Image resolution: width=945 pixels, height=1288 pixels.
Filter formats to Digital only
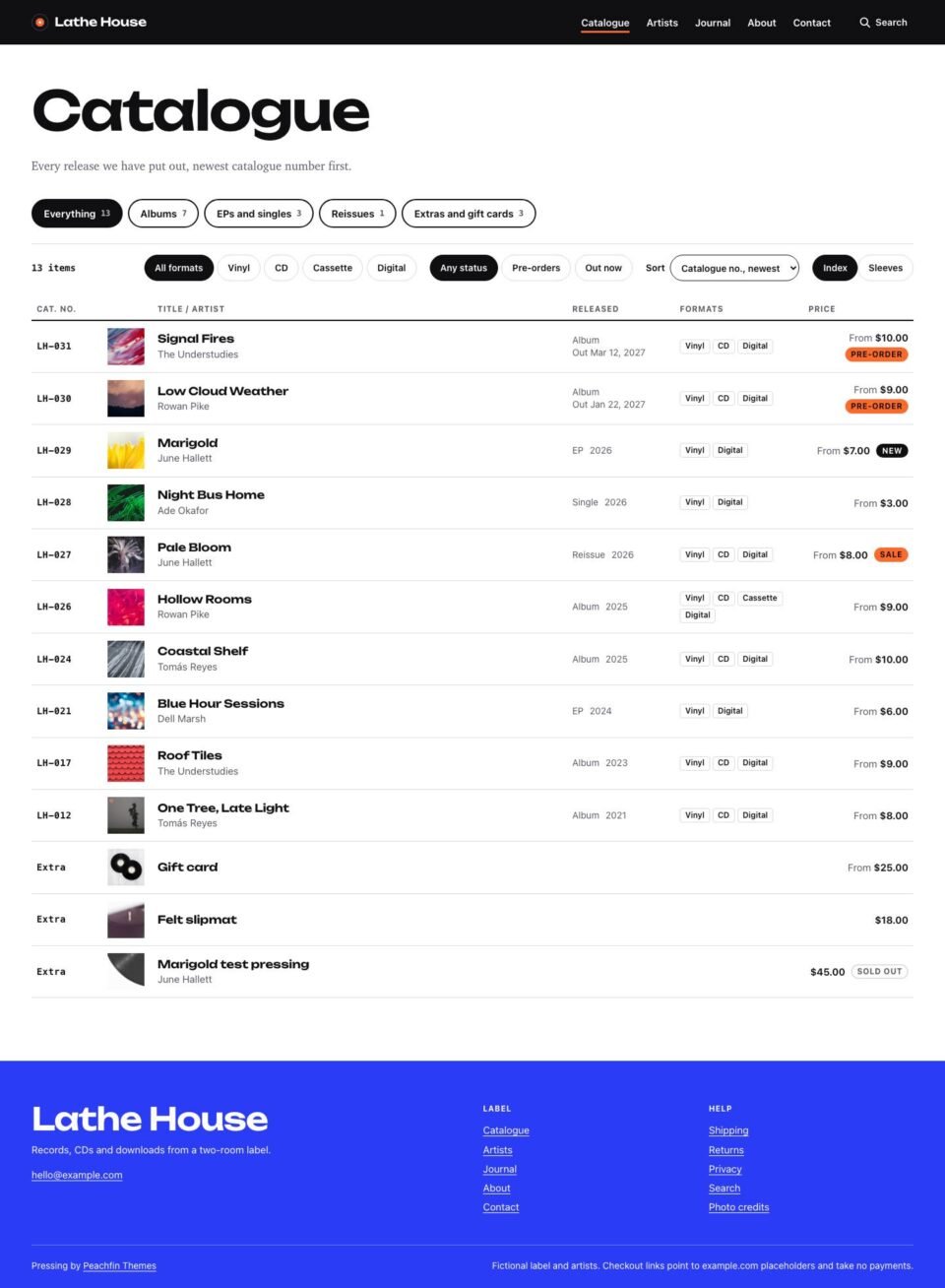coord(392,268)
